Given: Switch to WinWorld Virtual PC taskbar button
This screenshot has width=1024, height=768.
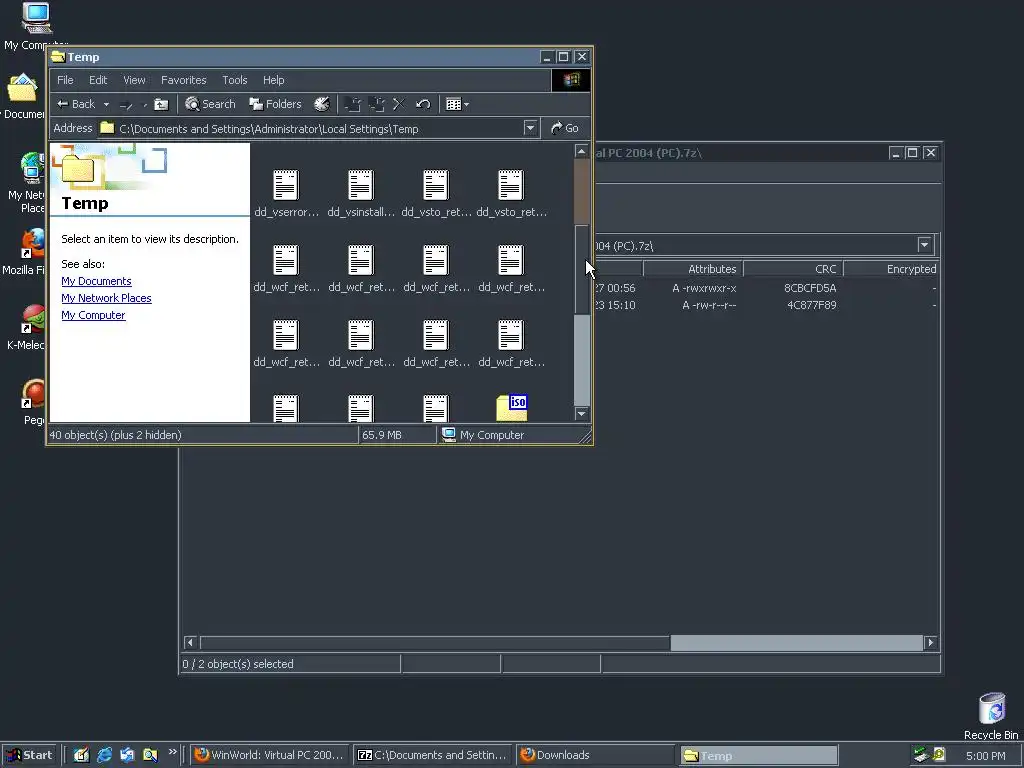Looking at the screenshot, I should click(270, 755).
